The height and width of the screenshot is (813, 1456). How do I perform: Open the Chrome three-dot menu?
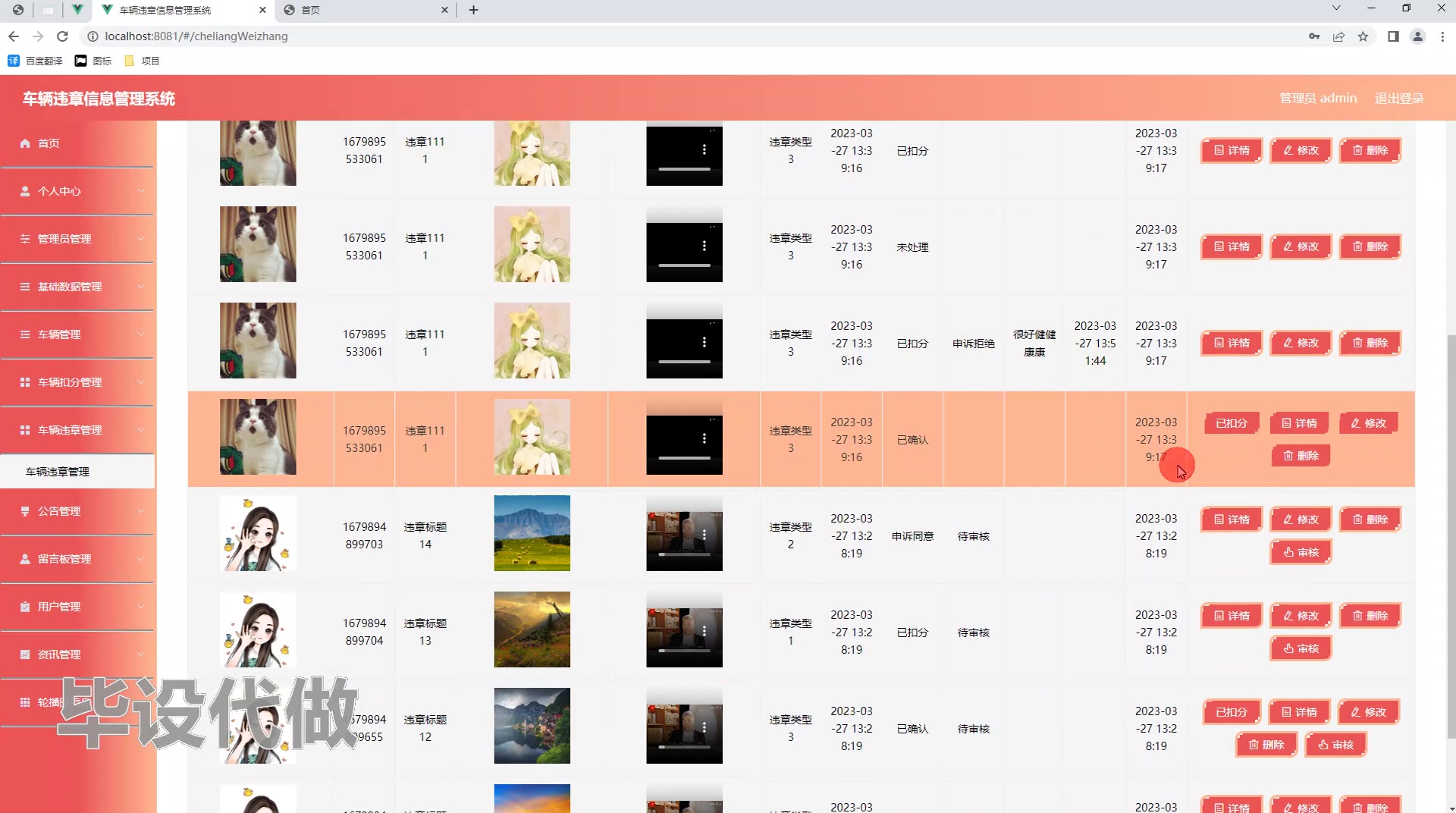click(1442, 36)
